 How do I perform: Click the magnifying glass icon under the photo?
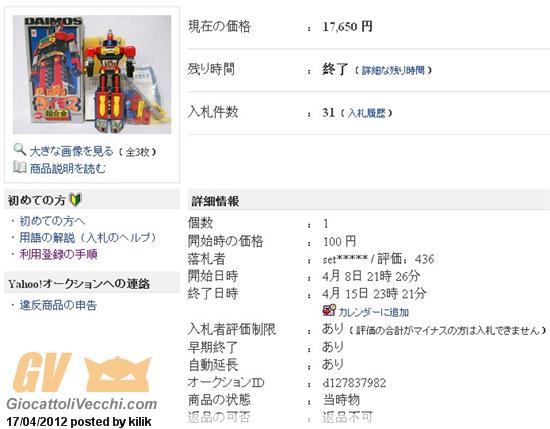(20, 150)
